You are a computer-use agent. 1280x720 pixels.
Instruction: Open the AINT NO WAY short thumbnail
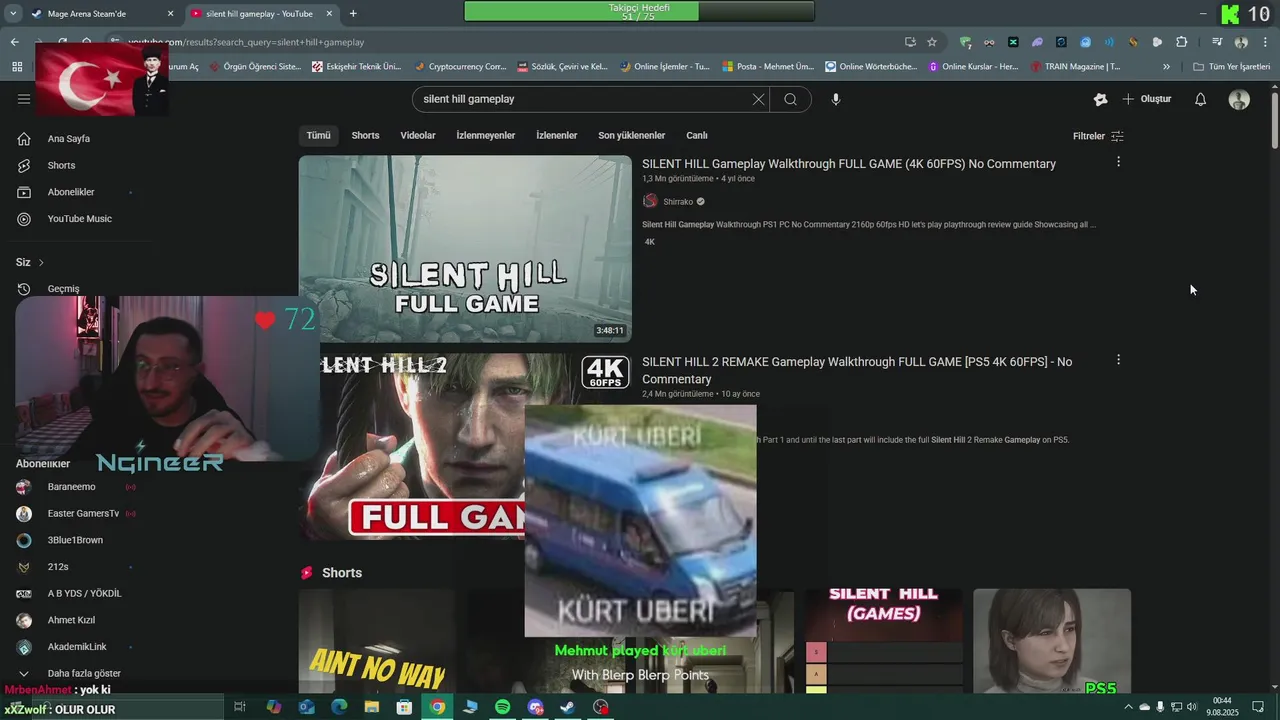(x=377, y=641)
